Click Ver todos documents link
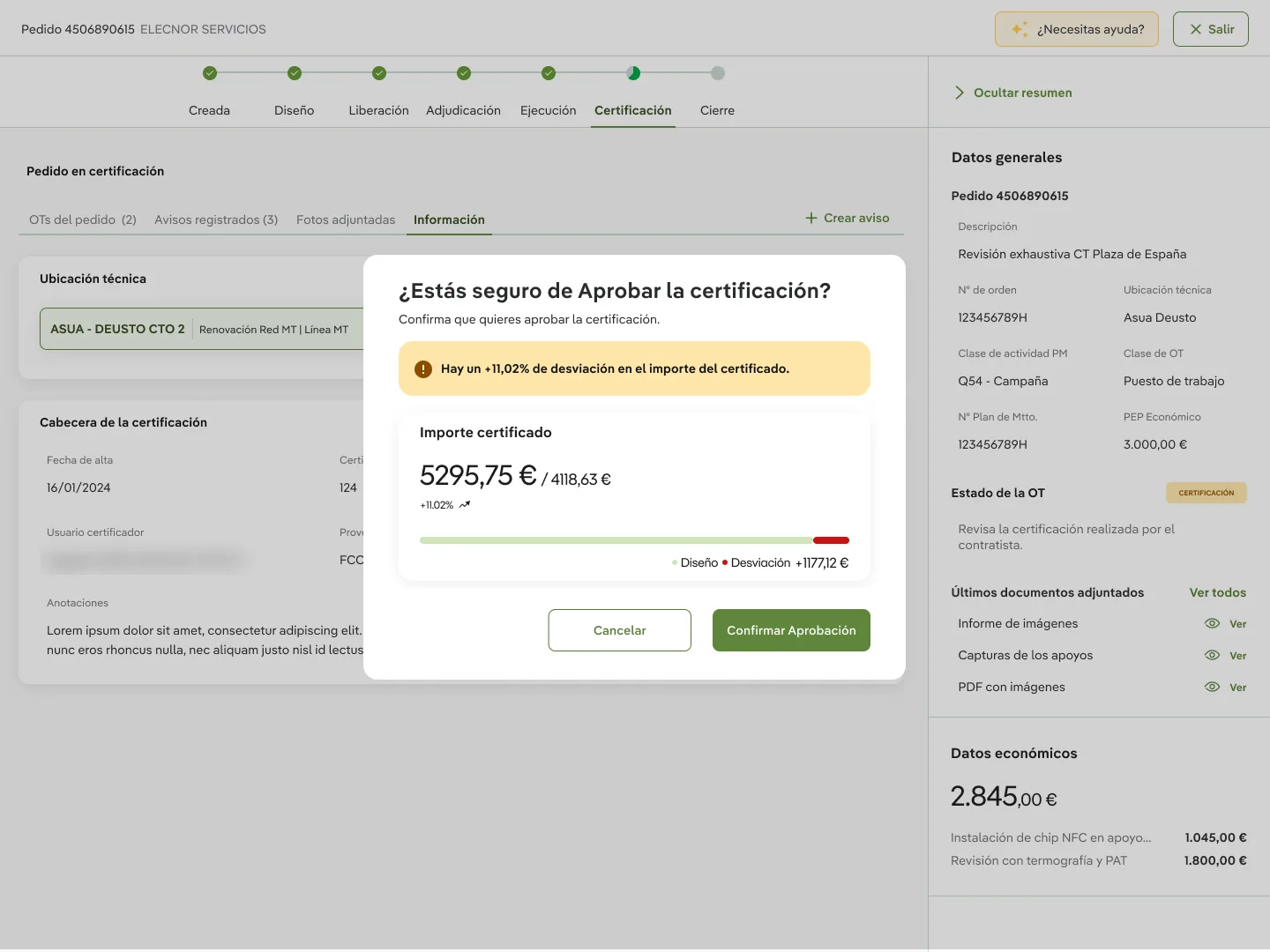This screenshot has height=952, width=1270. [x=1218, y=592]
